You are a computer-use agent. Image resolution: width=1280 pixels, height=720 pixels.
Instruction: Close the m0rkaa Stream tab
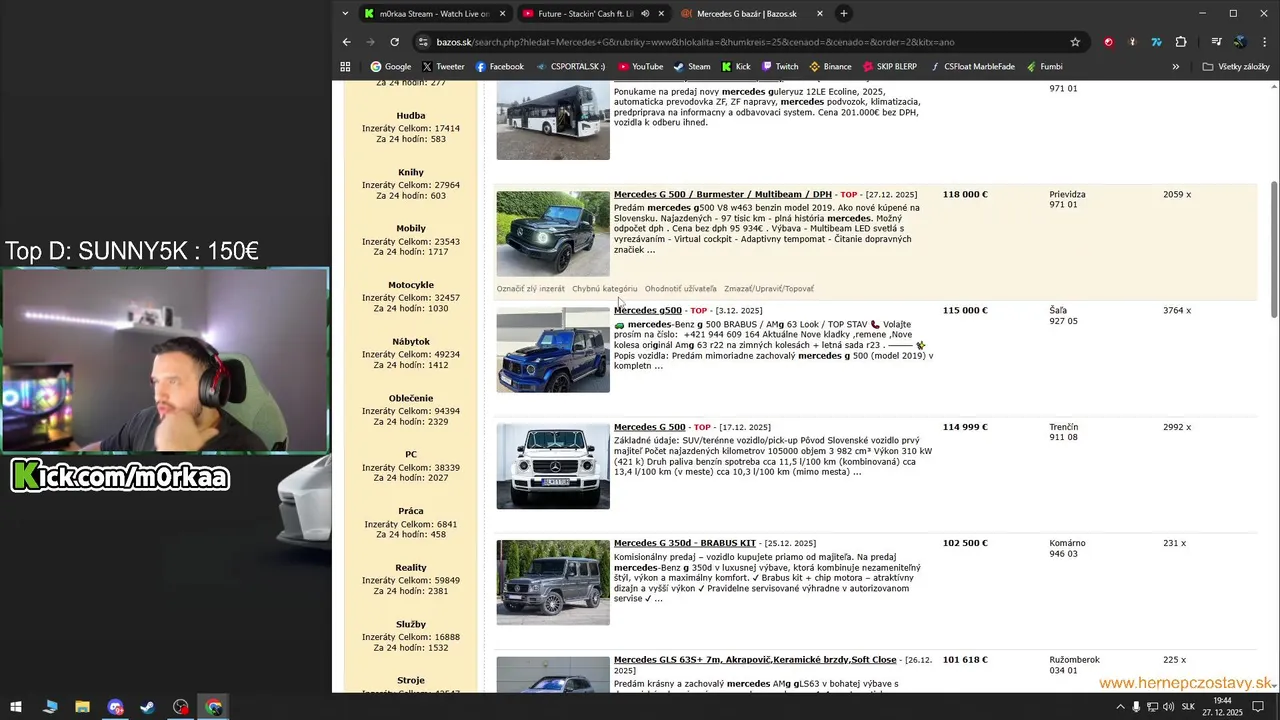tap(502, 14)
